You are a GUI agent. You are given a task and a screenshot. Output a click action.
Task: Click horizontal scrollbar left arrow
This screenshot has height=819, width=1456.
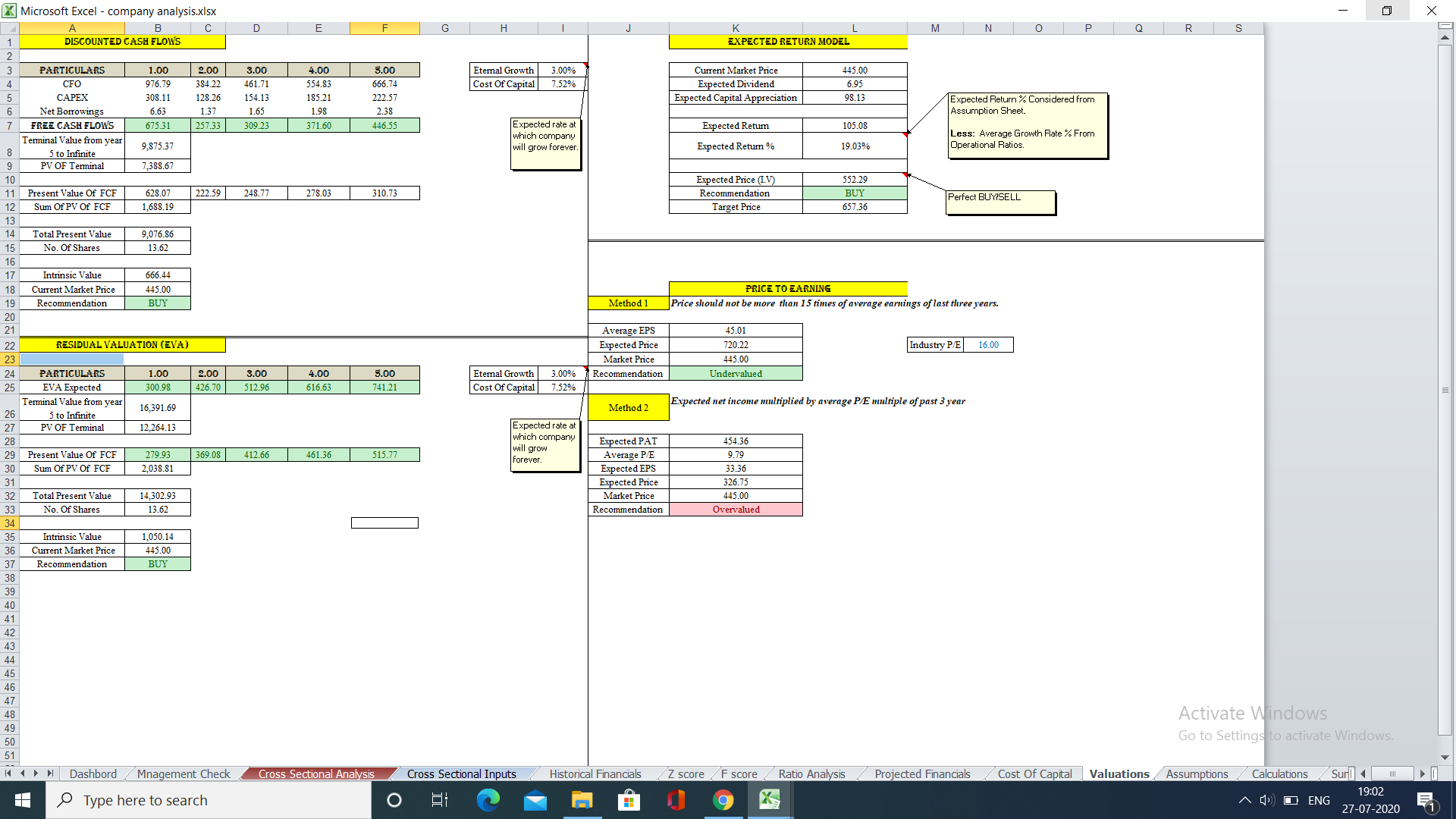click(1363, 773)
